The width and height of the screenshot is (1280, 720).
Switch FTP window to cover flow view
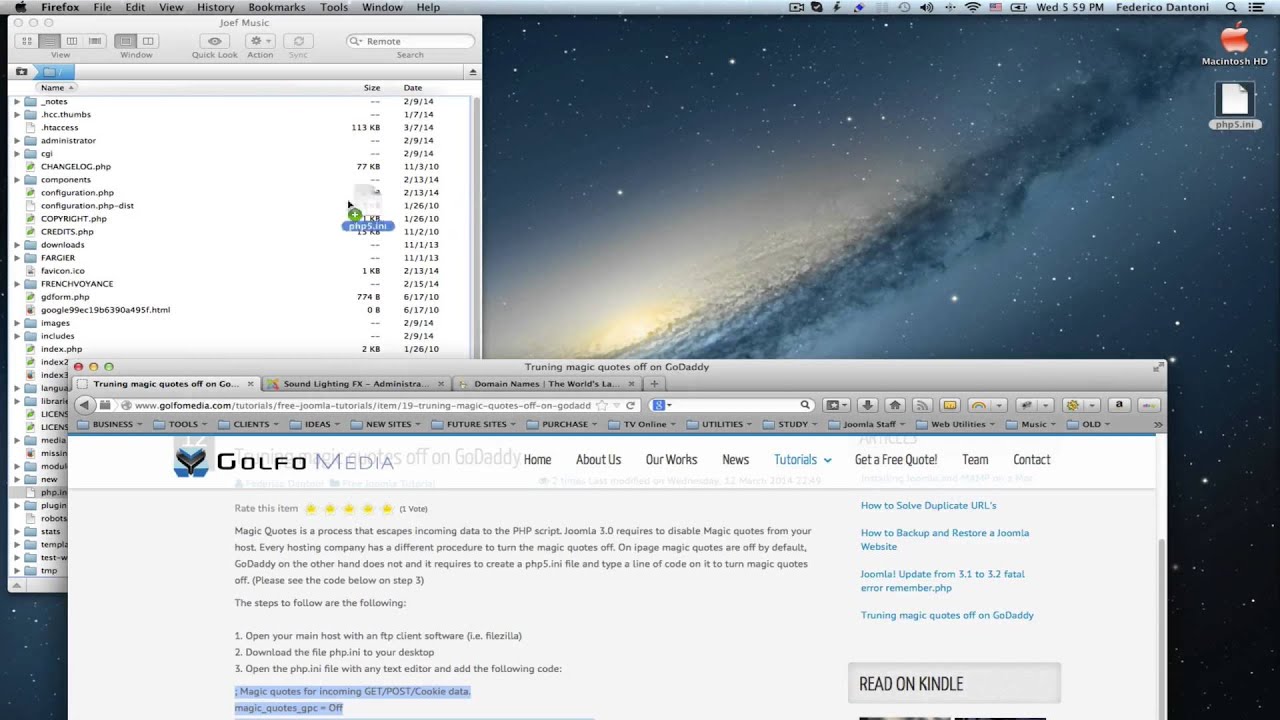pos(95,41)
